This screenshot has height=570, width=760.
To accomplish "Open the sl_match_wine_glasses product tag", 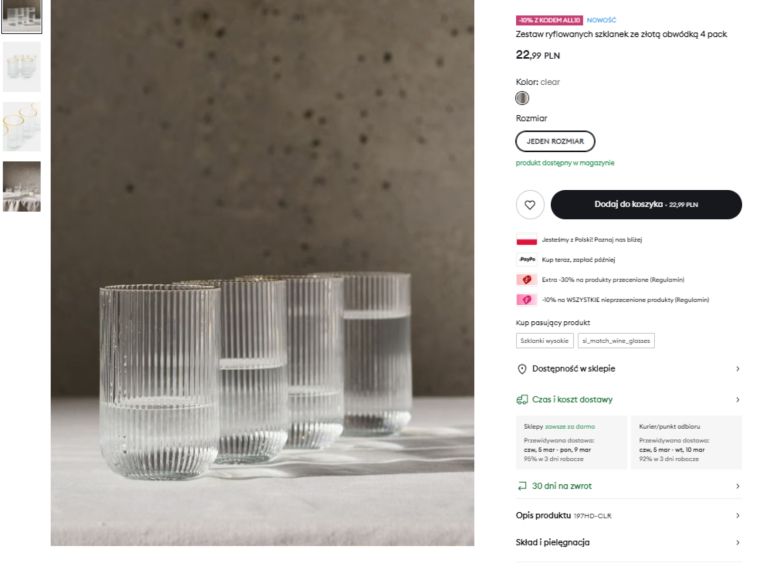I will point(616,341).
